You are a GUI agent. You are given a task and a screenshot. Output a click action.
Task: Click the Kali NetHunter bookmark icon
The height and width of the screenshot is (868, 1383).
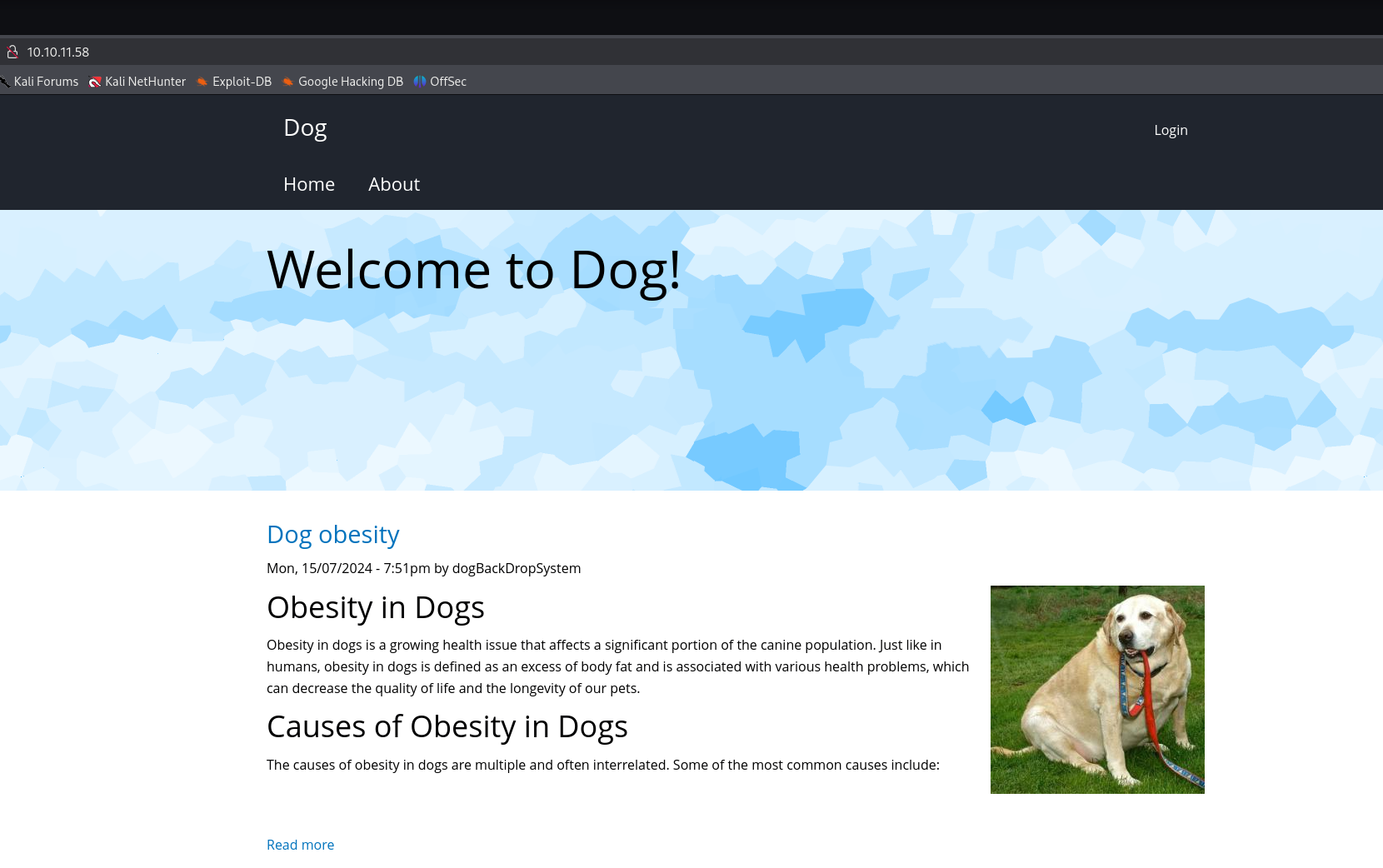pyautogui.click(x=95, y=82)
